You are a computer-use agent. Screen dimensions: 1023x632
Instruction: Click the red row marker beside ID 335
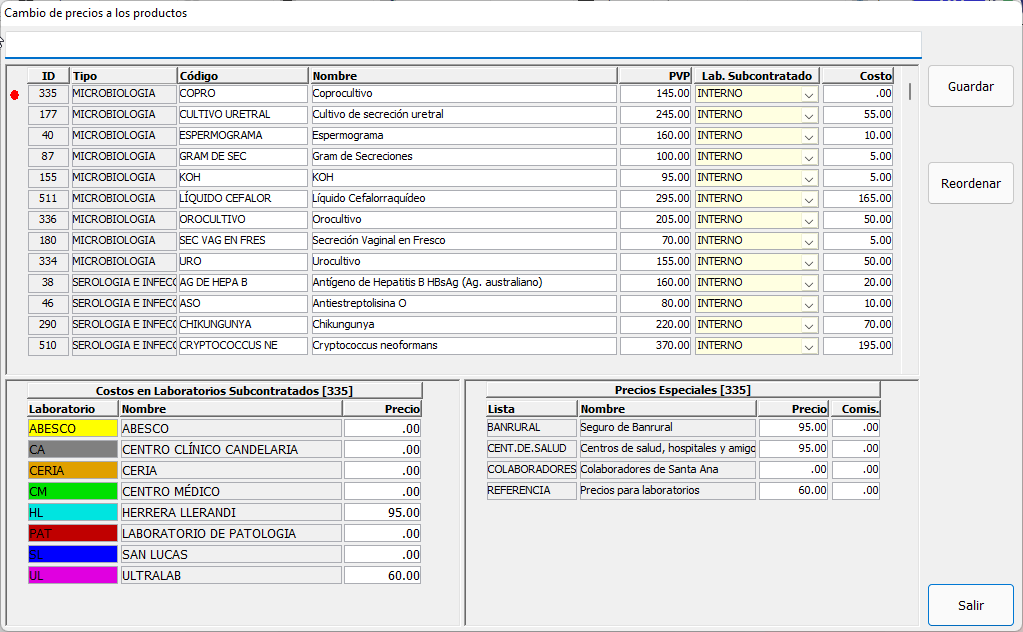coord(15,94)
